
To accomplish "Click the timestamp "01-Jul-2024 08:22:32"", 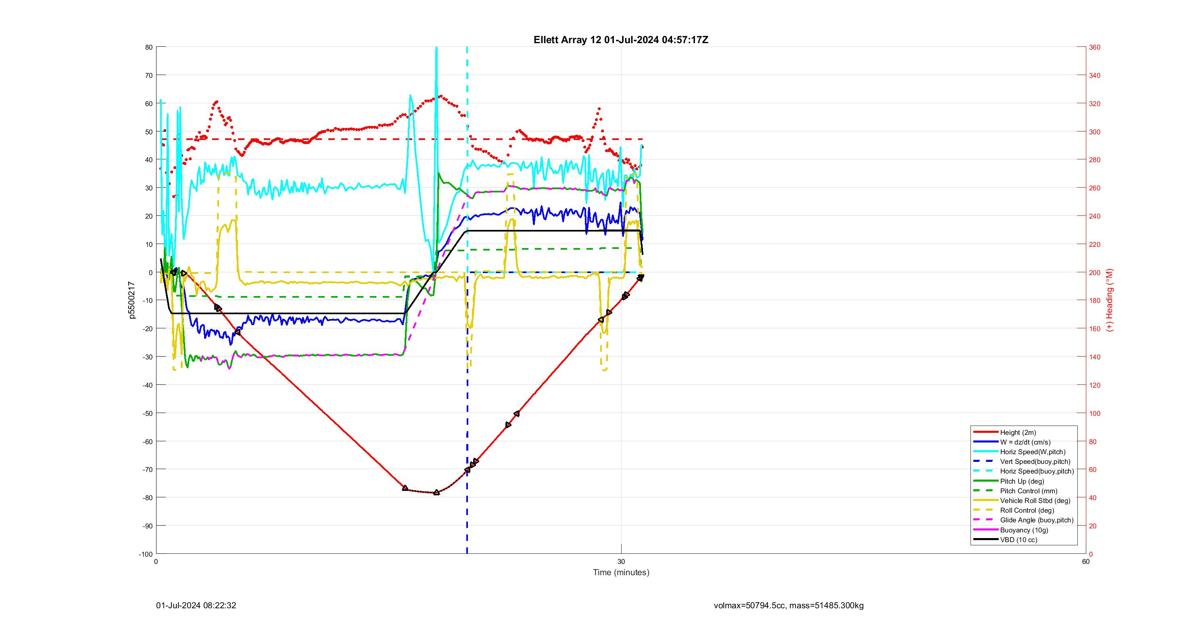I will 196,605.
